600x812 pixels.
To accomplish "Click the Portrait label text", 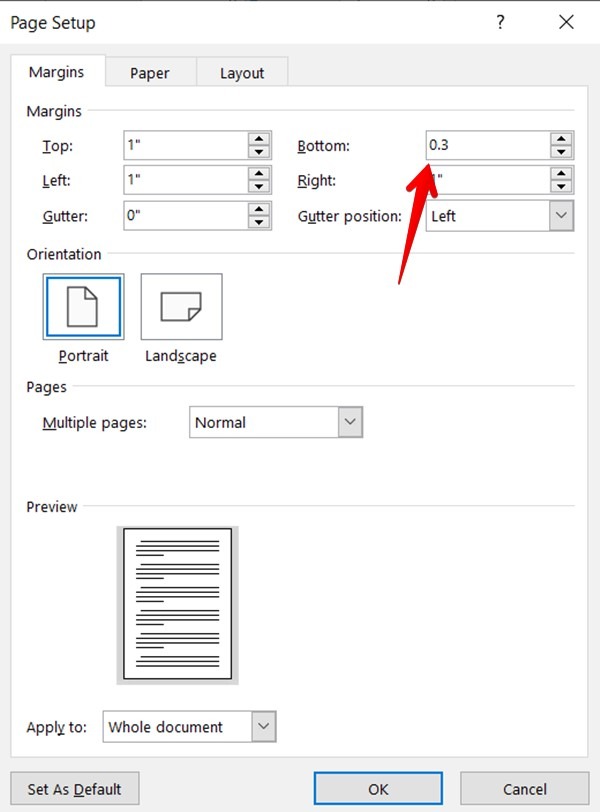I will coord(83,356).
